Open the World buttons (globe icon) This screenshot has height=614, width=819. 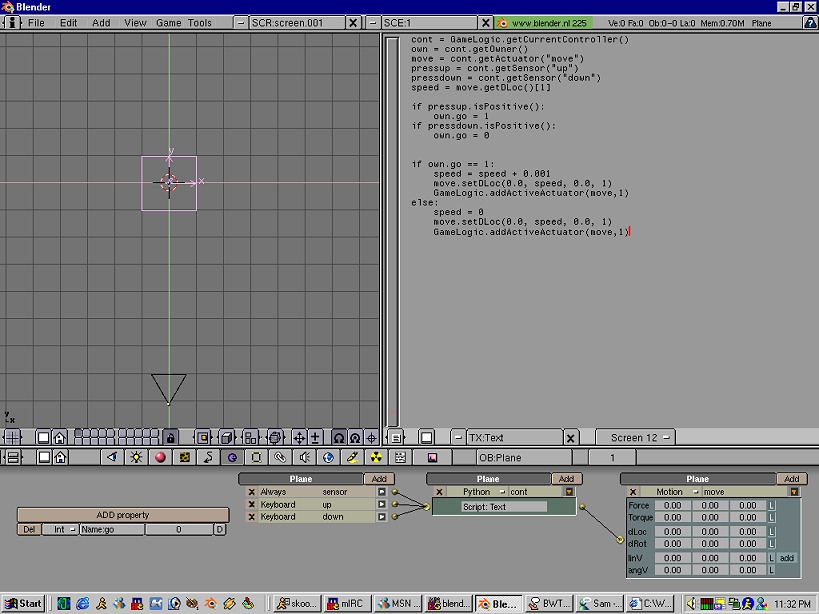(328, 458)
